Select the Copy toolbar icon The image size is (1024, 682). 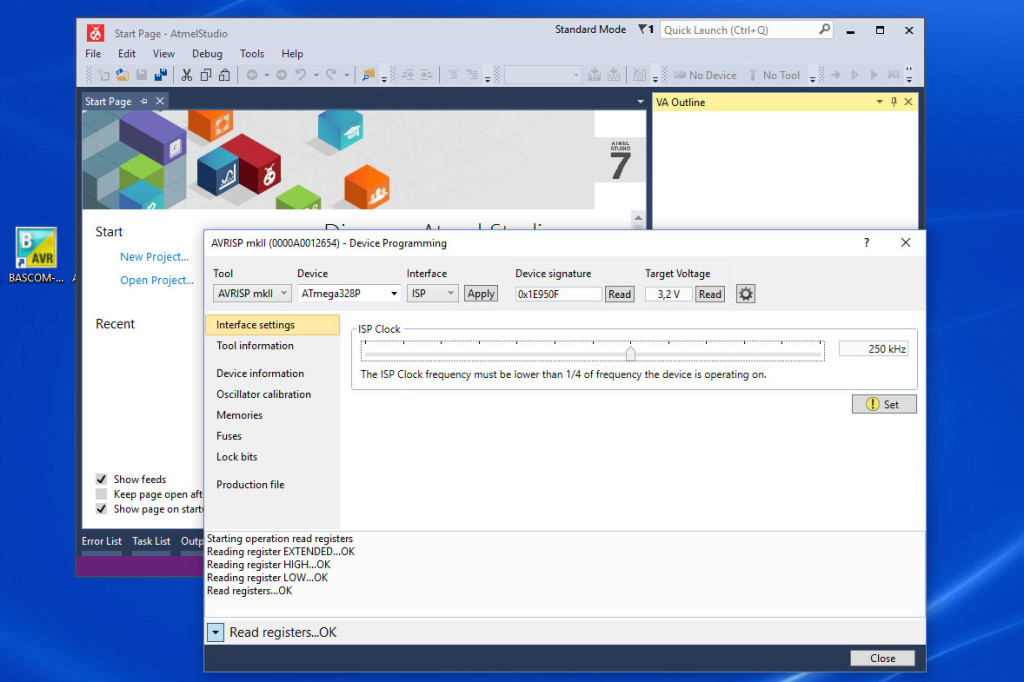click(x=207, y=75)
